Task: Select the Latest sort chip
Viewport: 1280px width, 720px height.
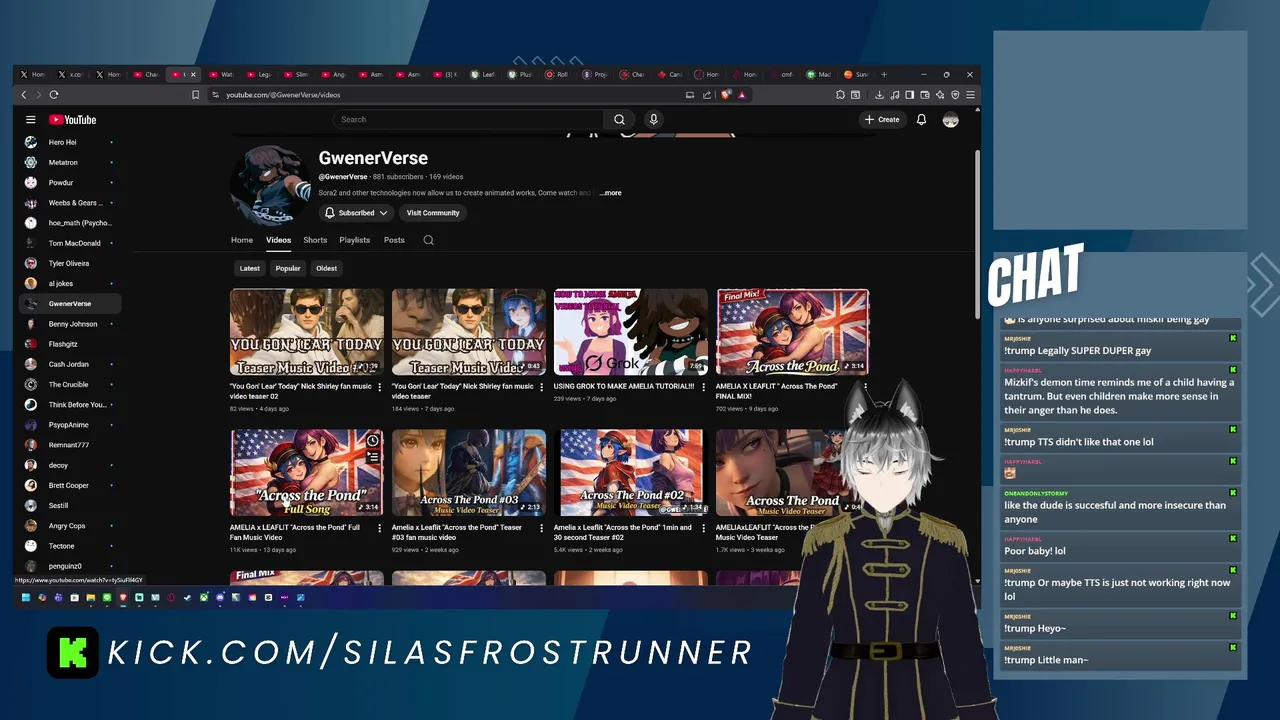Action: [250, 268]
